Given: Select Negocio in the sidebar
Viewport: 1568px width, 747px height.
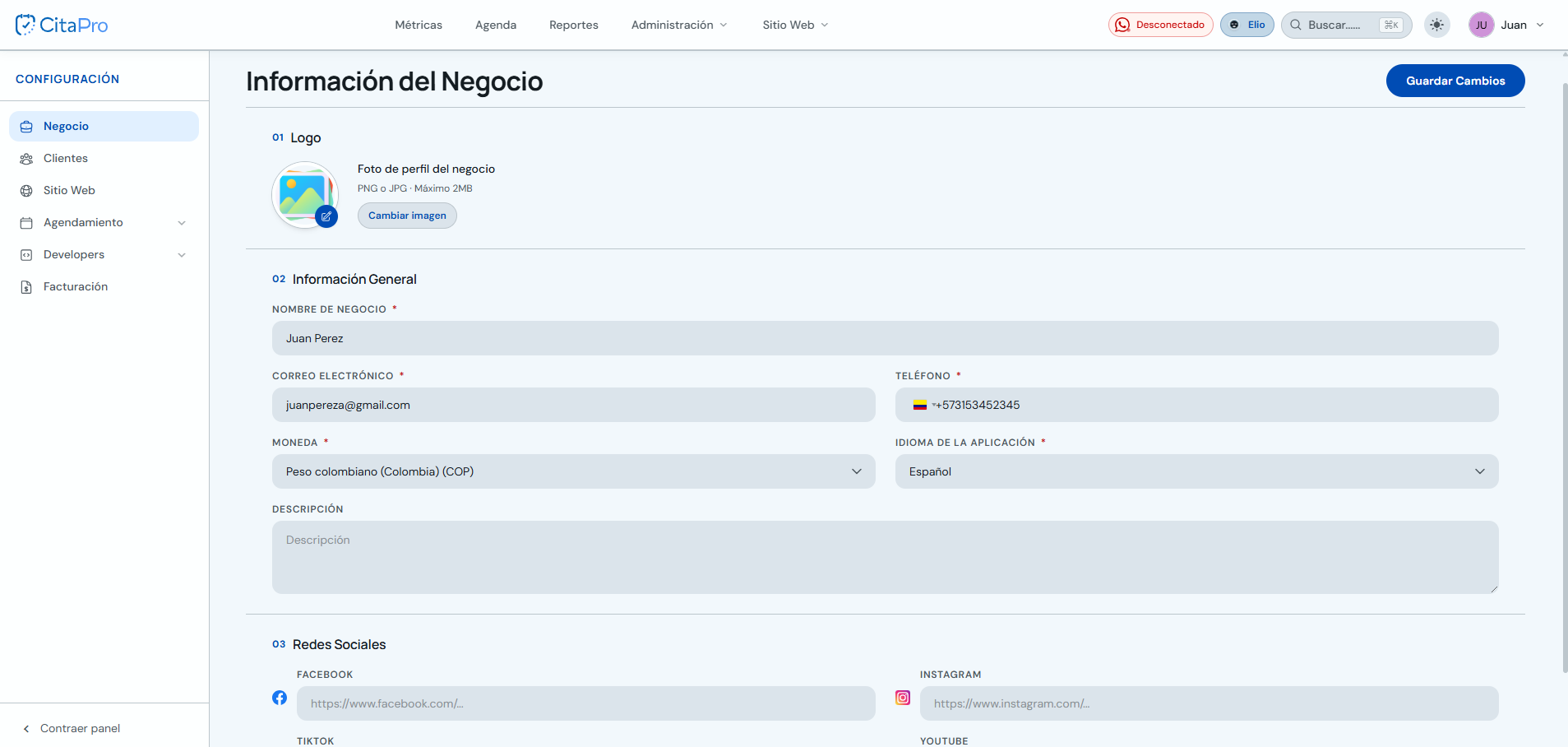Looking at the screenshot, I should [104, 126].
